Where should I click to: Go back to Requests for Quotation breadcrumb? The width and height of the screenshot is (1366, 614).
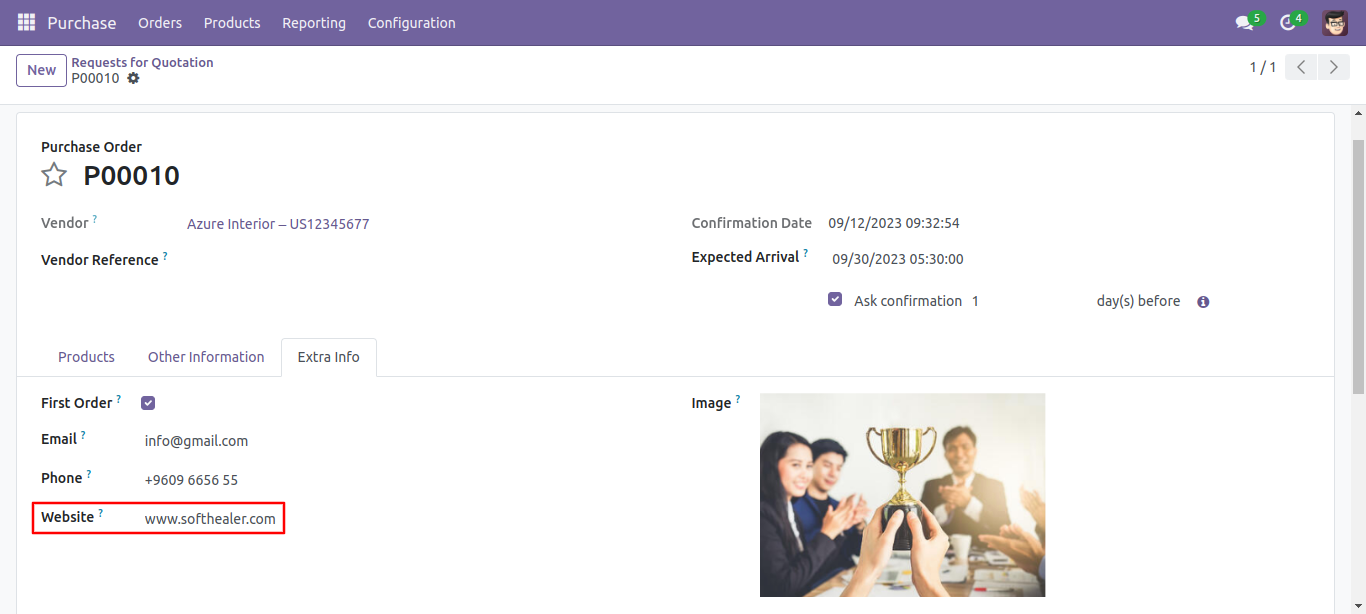[x=142, y=62]
